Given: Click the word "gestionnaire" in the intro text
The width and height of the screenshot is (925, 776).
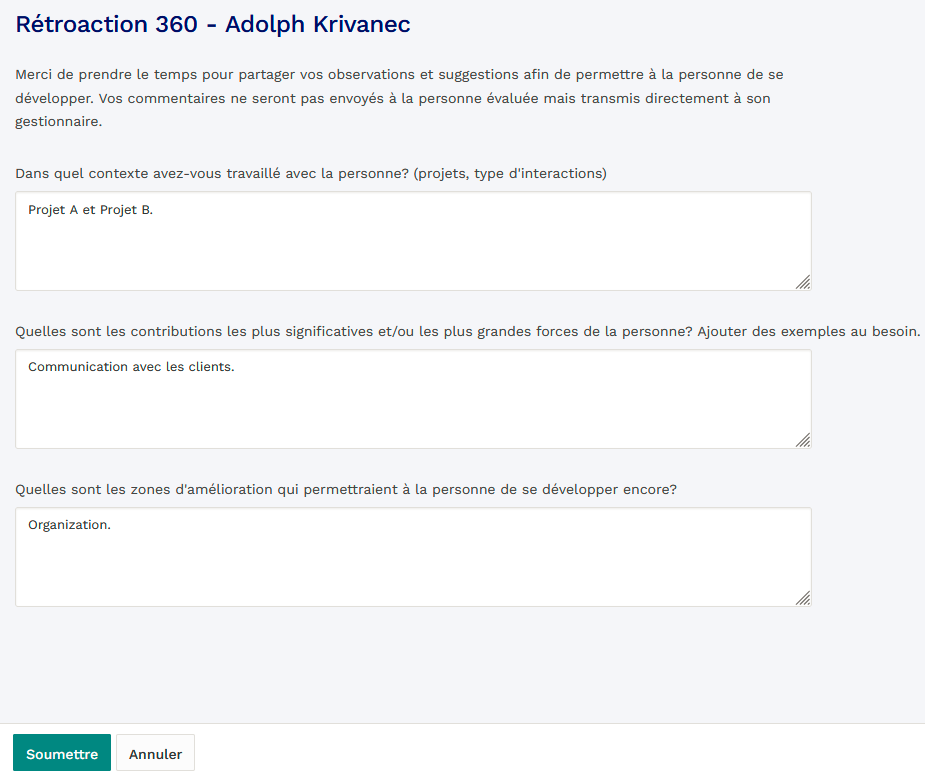Looking at the screenshot, I should 58,122.
